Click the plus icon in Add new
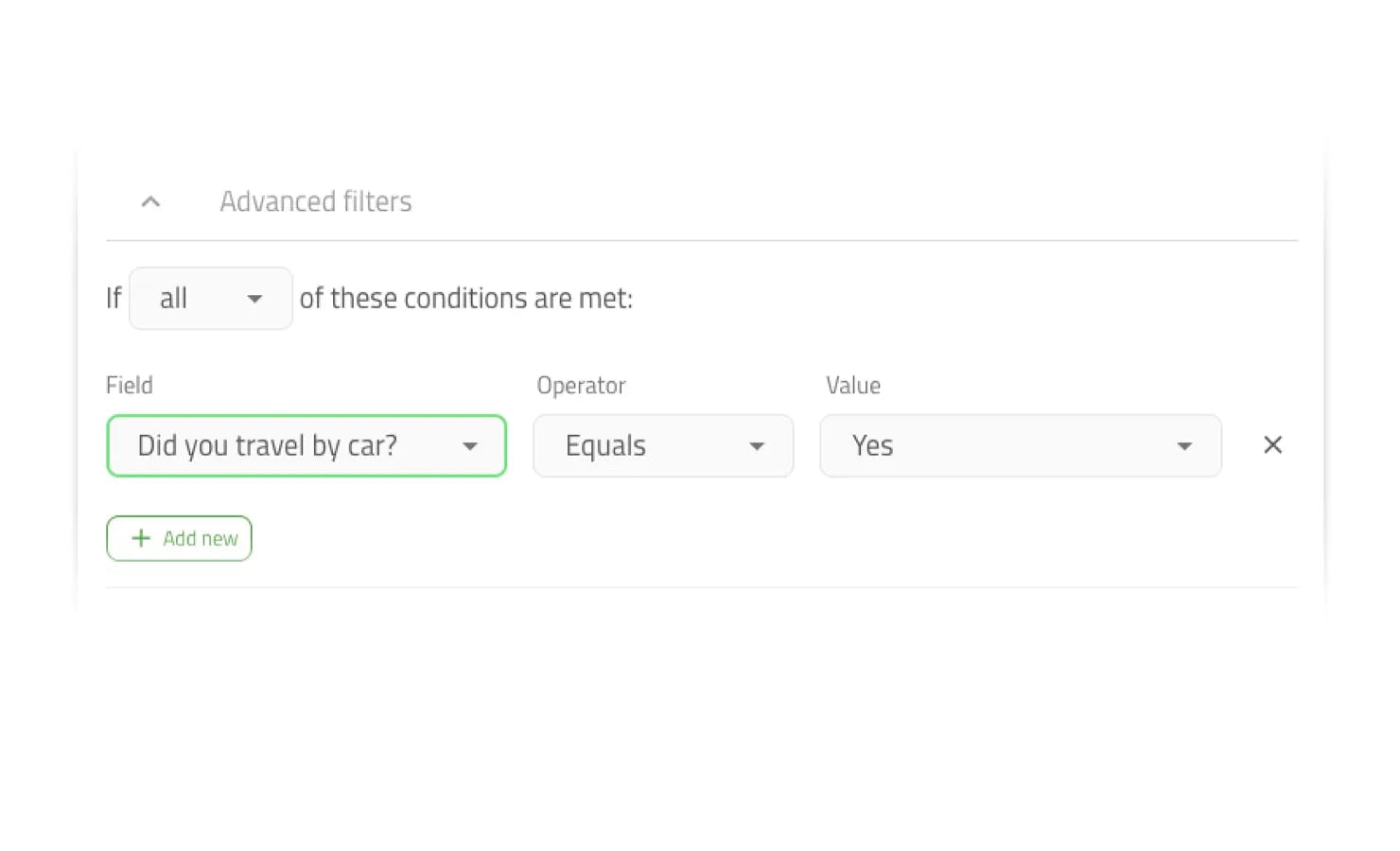Viewport: 1400px width, 851px height. pyautogui.click(x=141, y=538)
